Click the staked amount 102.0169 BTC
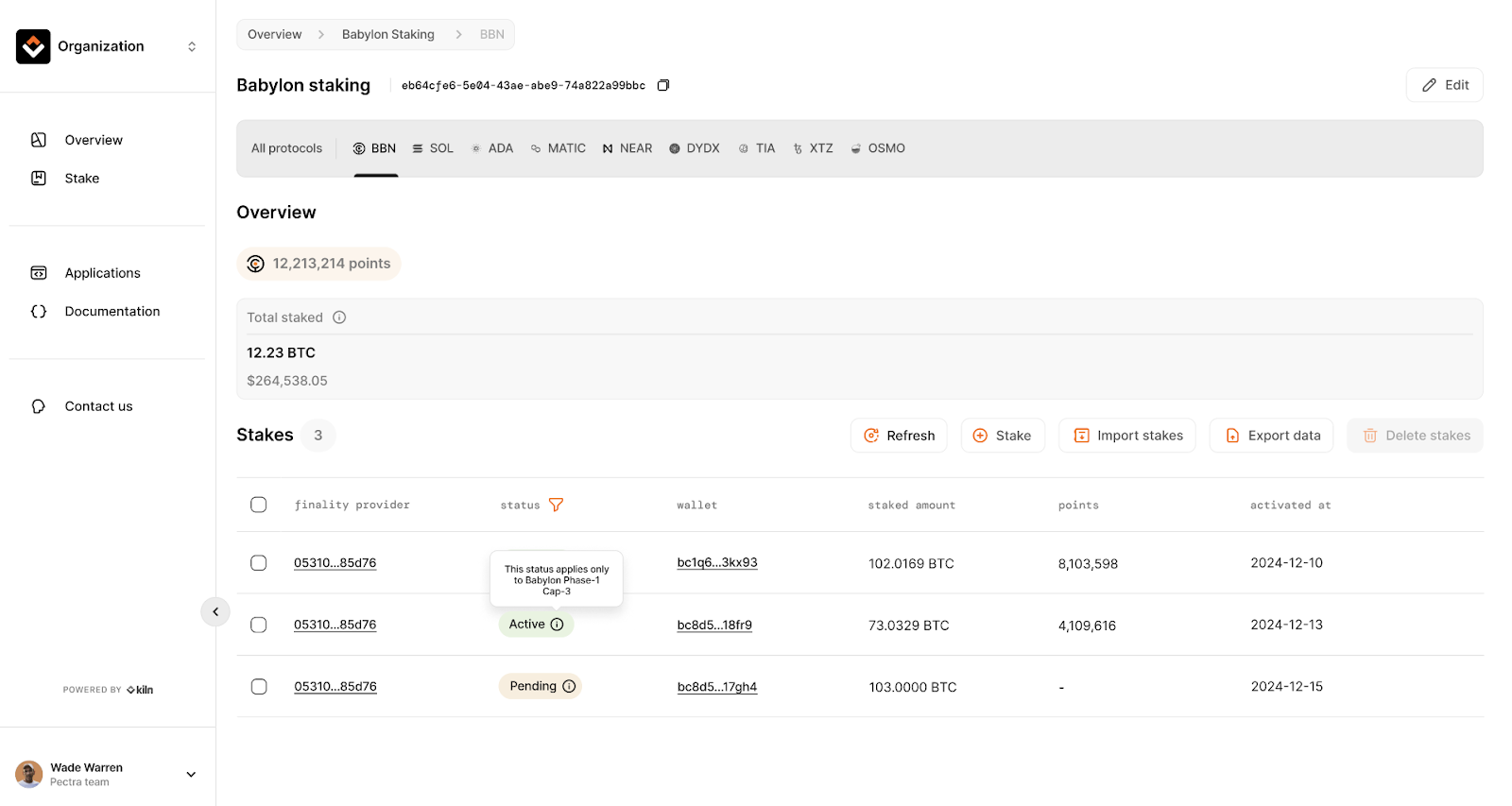The height and width of the screenshot is (806, 1512). [x=911, y=564]
